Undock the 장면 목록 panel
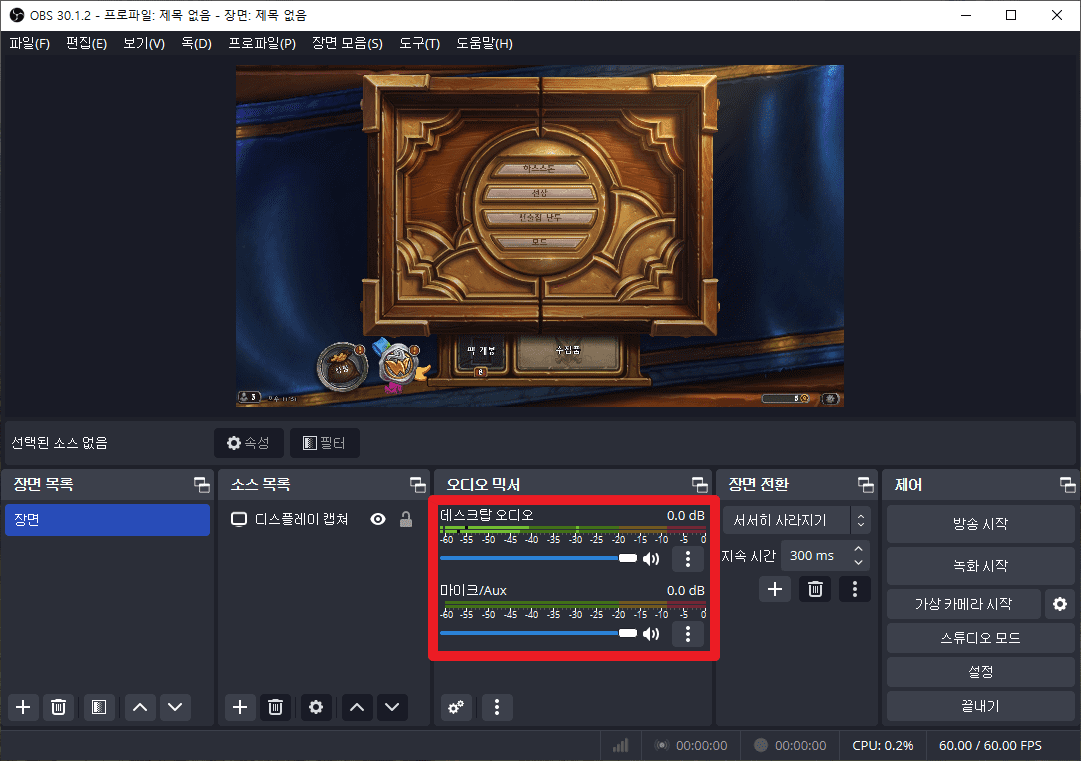Image resolution: width=1081 pixels, height=761 pixels. [x=201, y=485]
